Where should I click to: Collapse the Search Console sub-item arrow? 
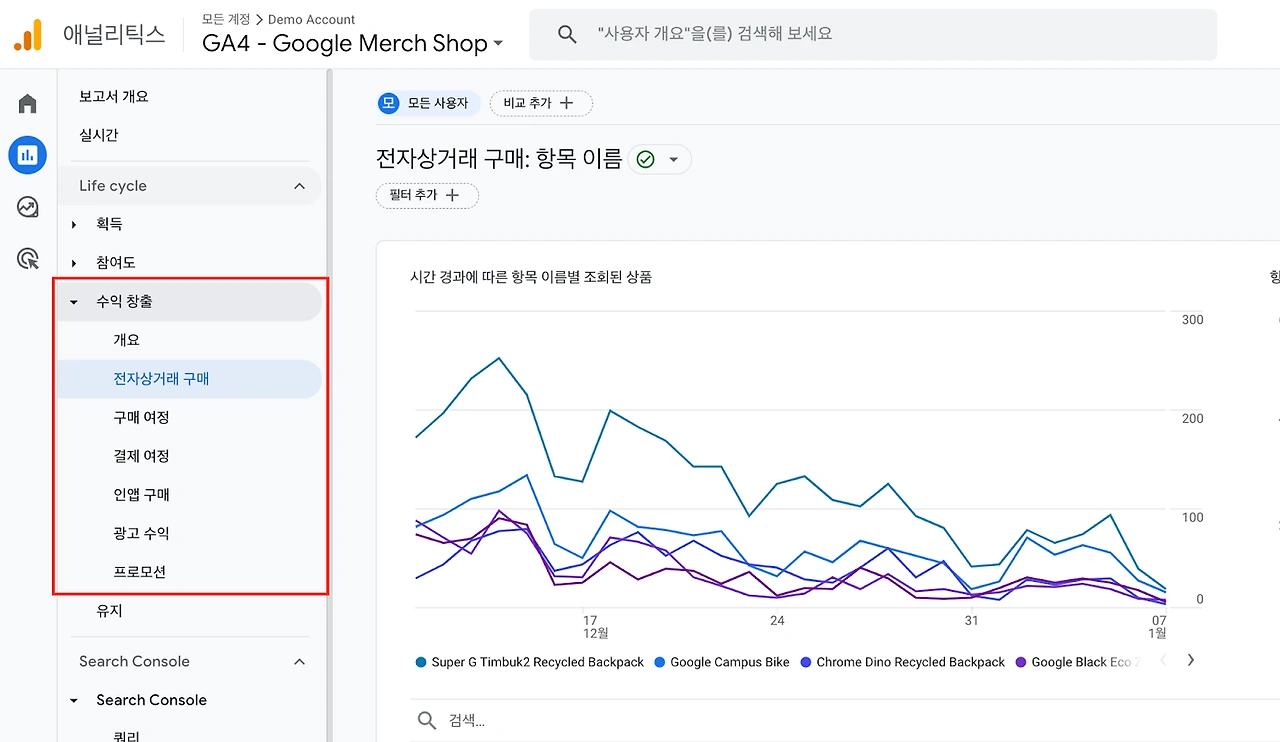tap(74, 701)
